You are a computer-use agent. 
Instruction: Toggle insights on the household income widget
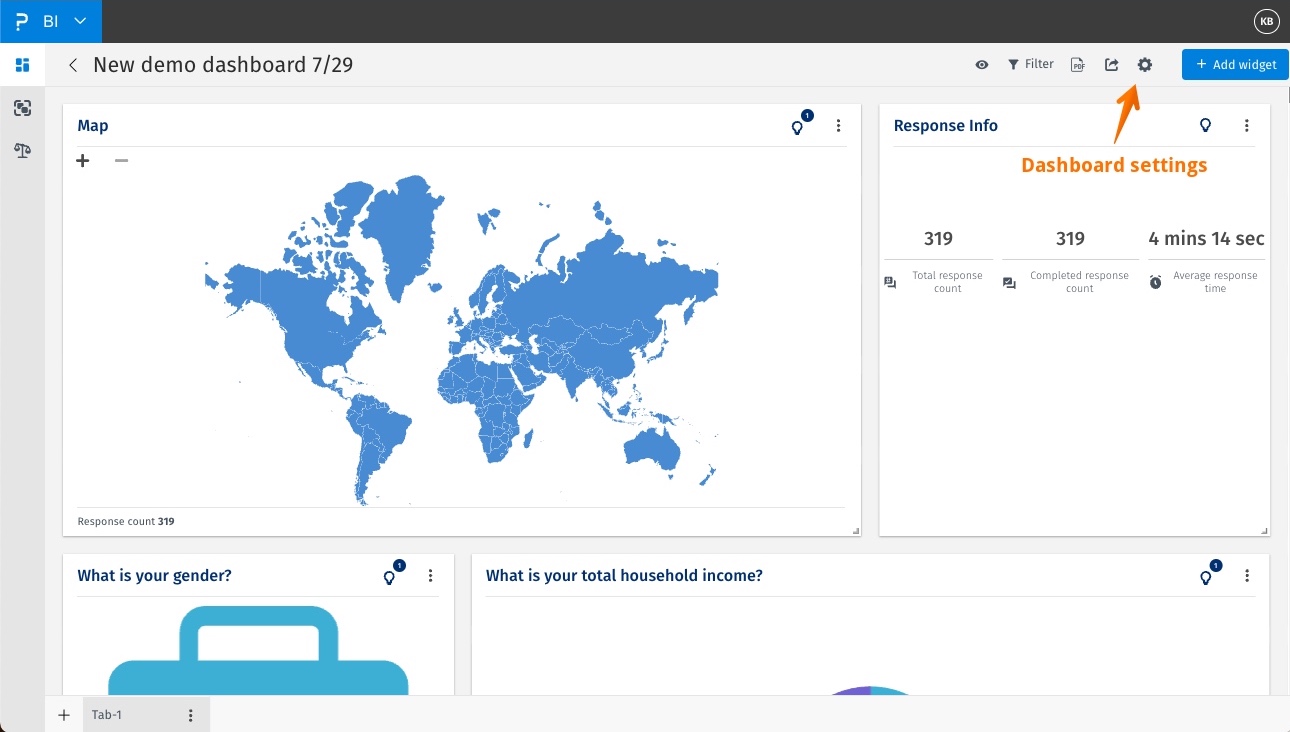(1205, 578)
